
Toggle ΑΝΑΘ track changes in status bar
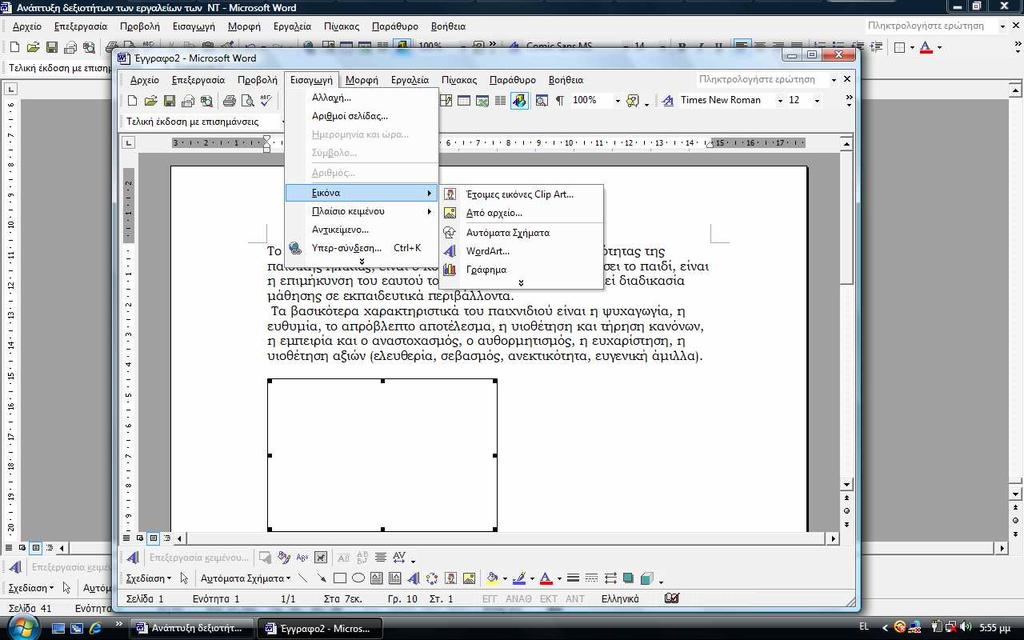tap(519, 598)
